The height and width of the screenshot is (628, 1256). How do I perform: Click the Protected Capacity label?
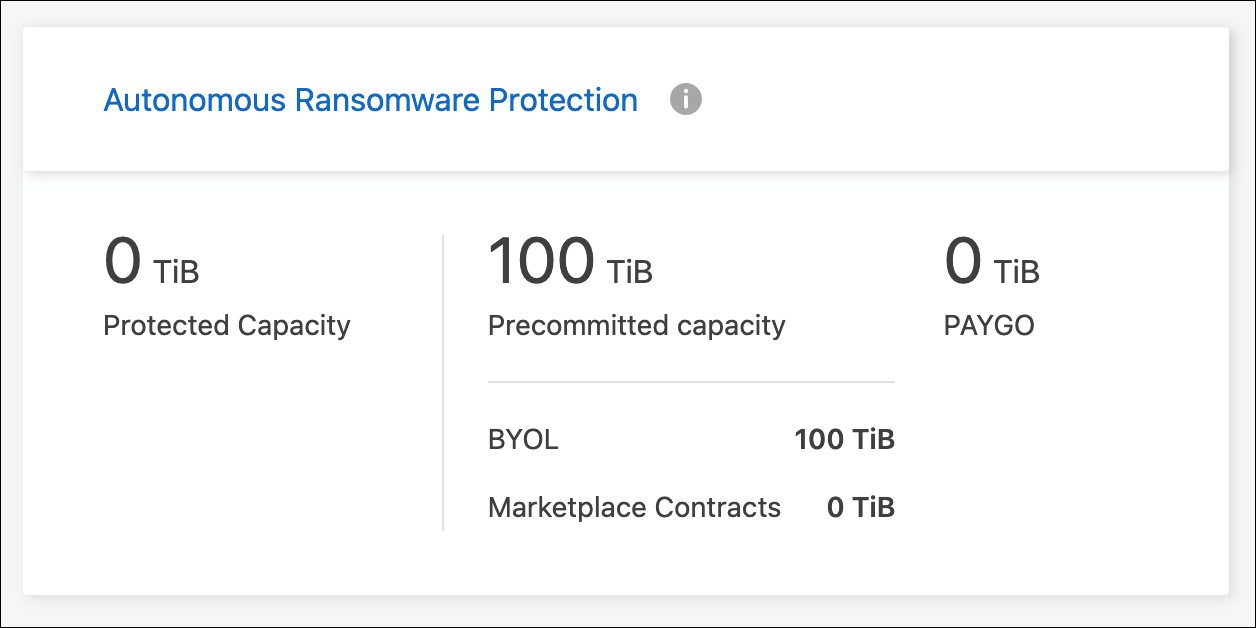pos(227,325)
